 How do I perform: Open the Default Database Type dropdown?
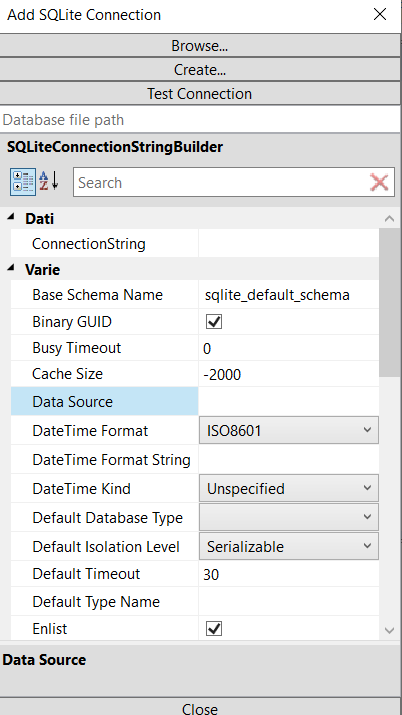(289, 518)
